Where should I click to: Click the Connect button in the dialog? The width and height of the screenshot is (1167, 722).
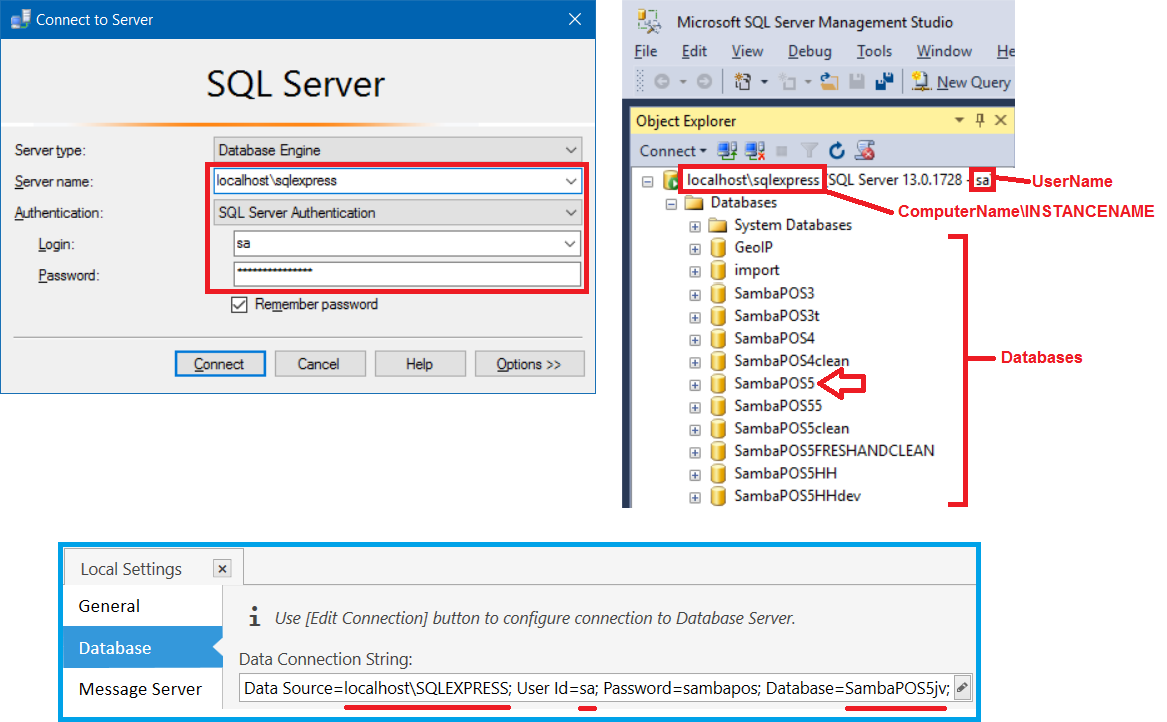[220, 364]
